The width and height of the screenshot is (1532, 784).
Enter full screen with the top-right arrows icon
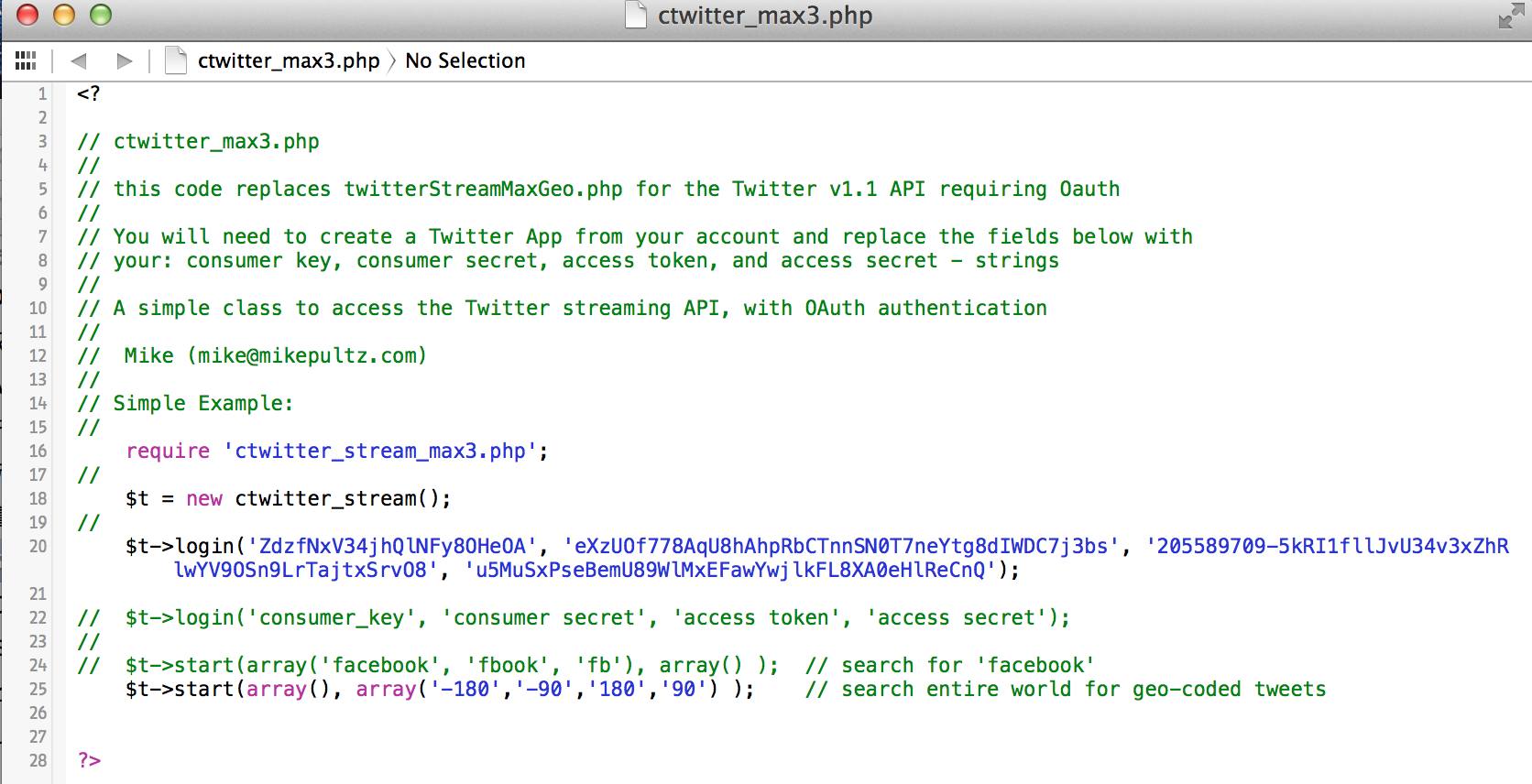[x=1510, y=16]
